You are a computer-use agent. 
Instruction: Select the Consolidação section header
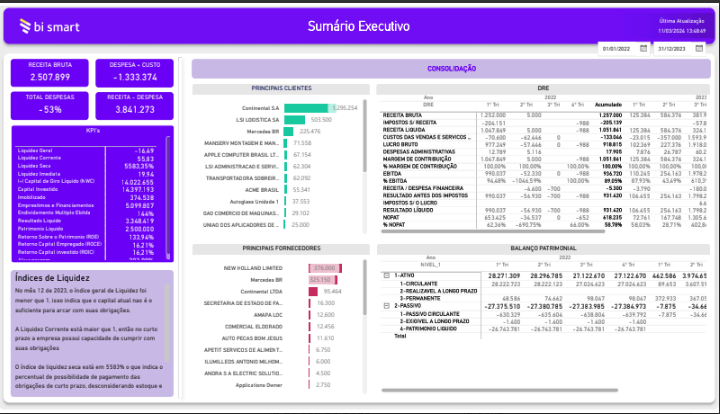451,69
